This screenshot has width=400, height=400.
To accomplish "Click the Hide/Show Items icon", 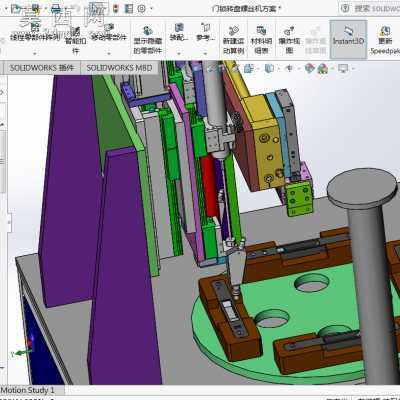I will coord(289,69).
